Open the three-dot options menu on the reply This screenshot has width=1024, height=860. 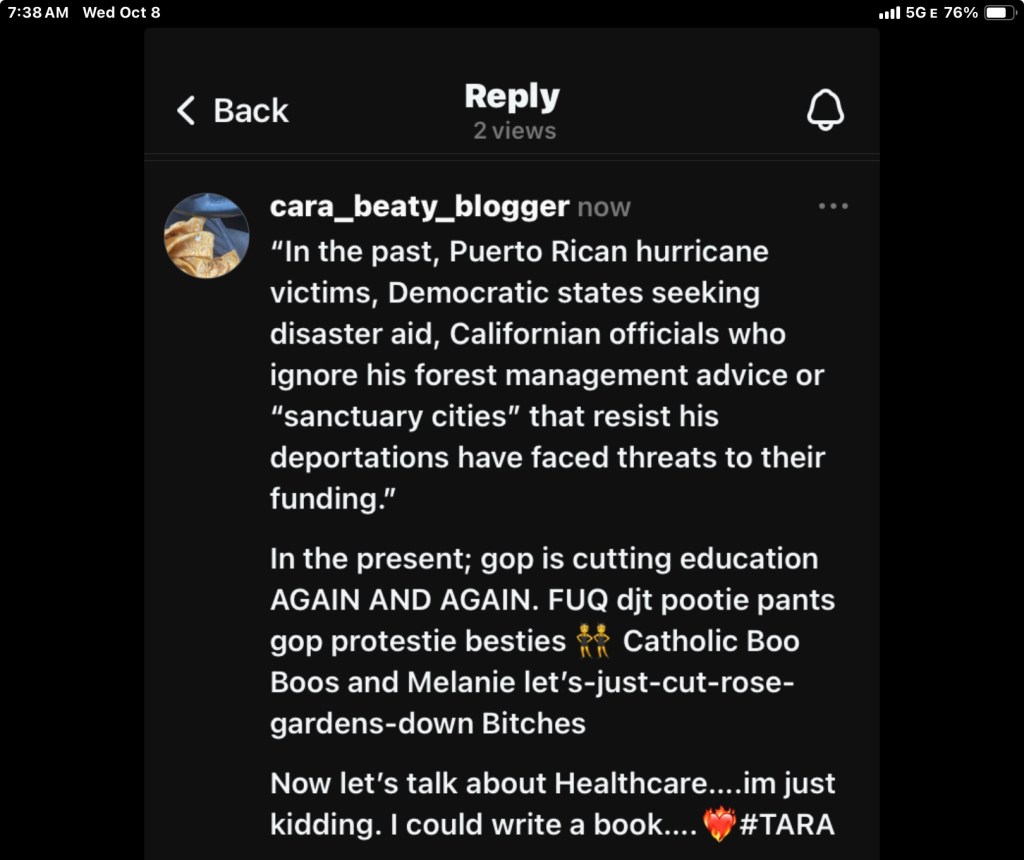click(833, 206)
